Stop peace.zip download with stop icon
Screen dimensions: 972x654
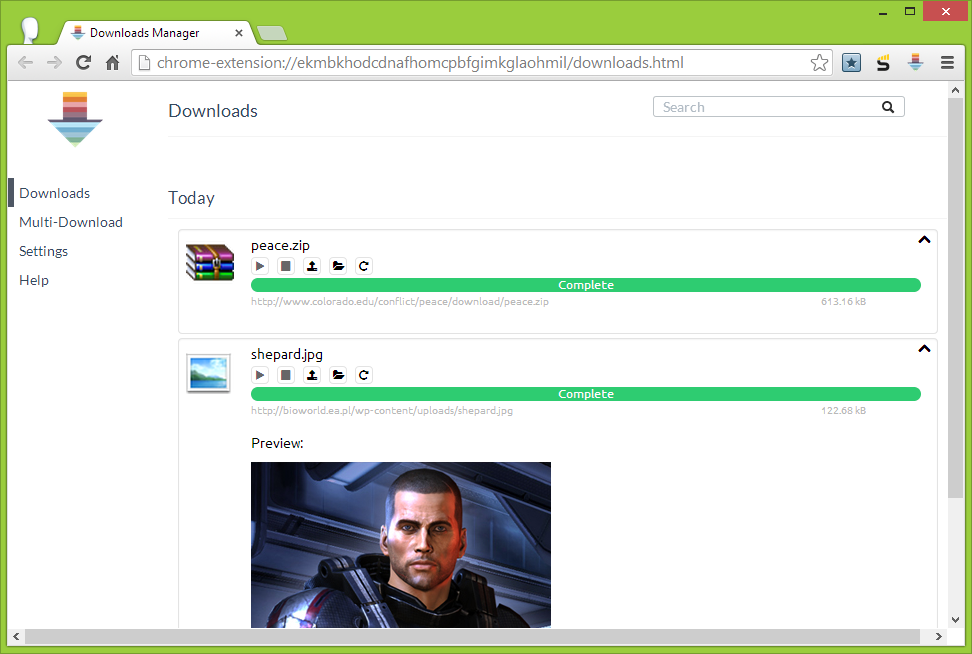click(x=286, y=266)
